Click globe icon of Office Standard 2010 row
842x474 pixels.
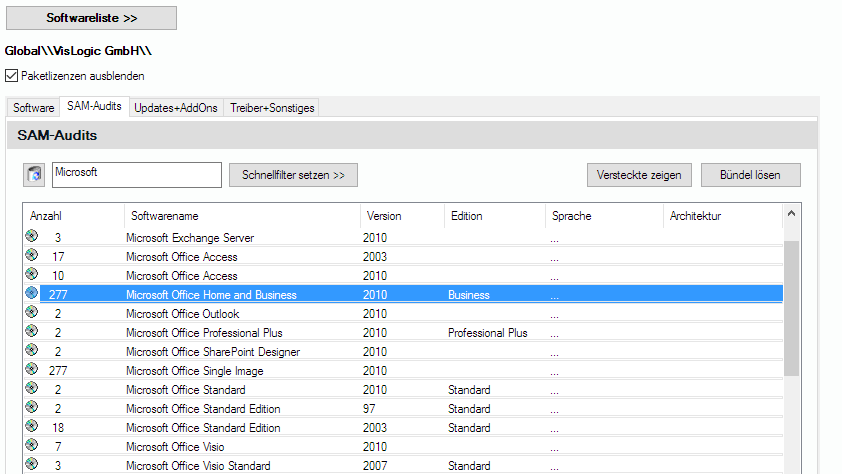(32, 388)
